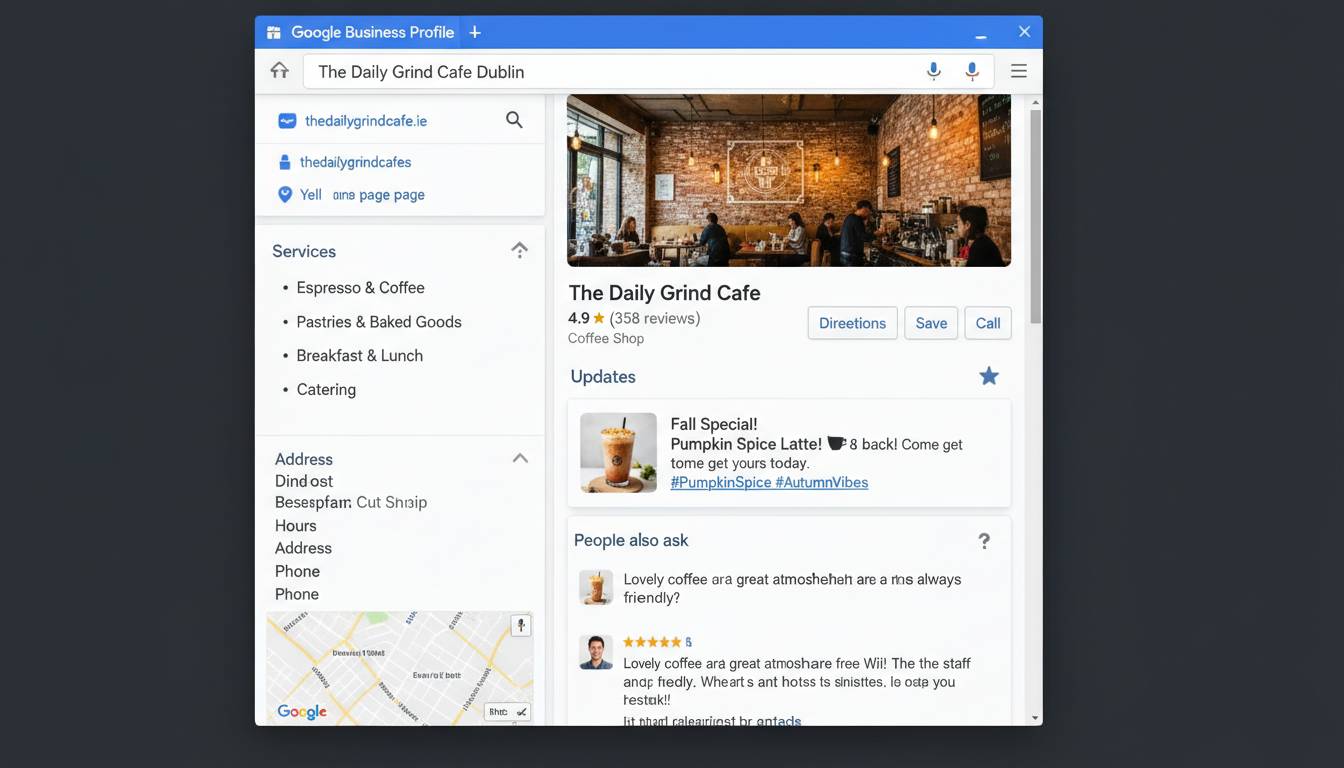Click the scrollbar down arrow
This screenshot has height=768, width=1344.
pos(1035,718)
